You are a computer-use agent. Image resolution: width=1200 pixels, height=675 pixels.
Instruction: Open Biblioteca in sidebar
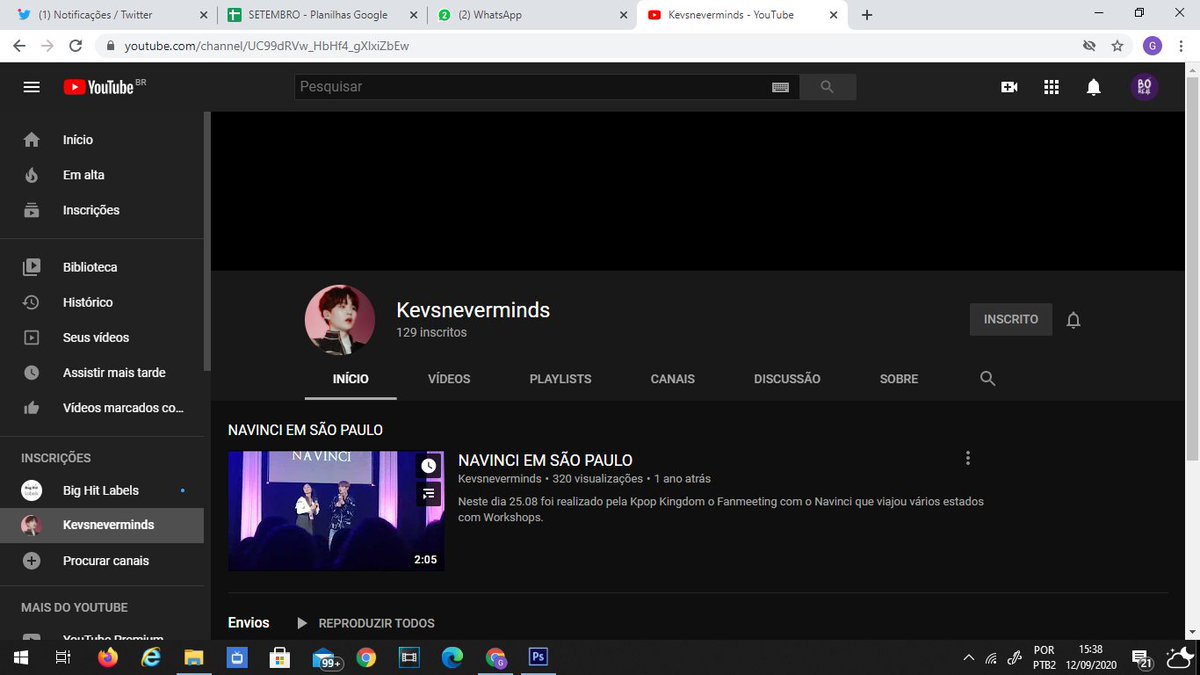point(102,267)
